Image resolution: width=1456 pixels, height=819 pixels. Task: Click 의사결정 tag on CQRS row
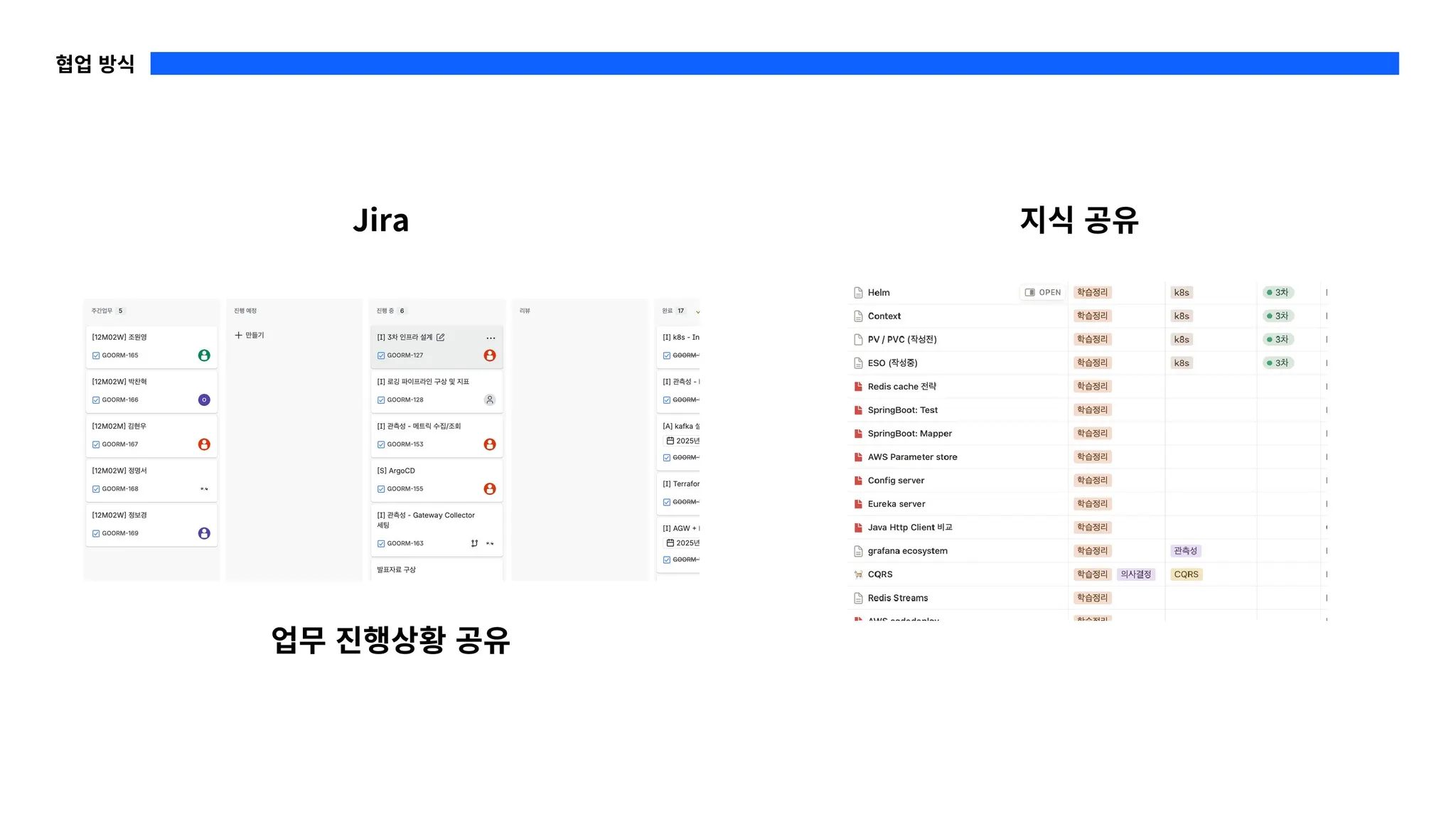coord(1135,574)
